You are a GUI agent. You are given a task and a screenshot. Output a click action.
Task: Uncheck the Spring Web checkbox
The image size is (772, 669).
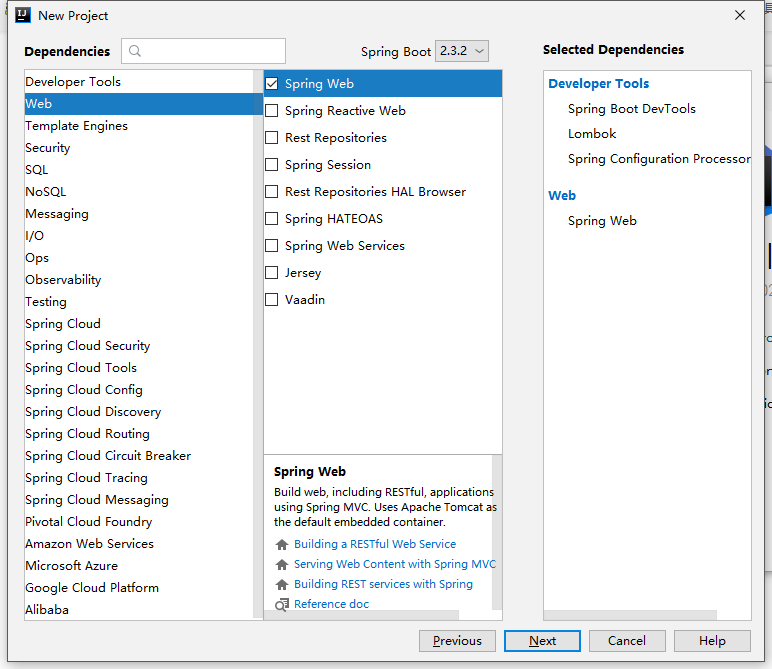(272, 84)
